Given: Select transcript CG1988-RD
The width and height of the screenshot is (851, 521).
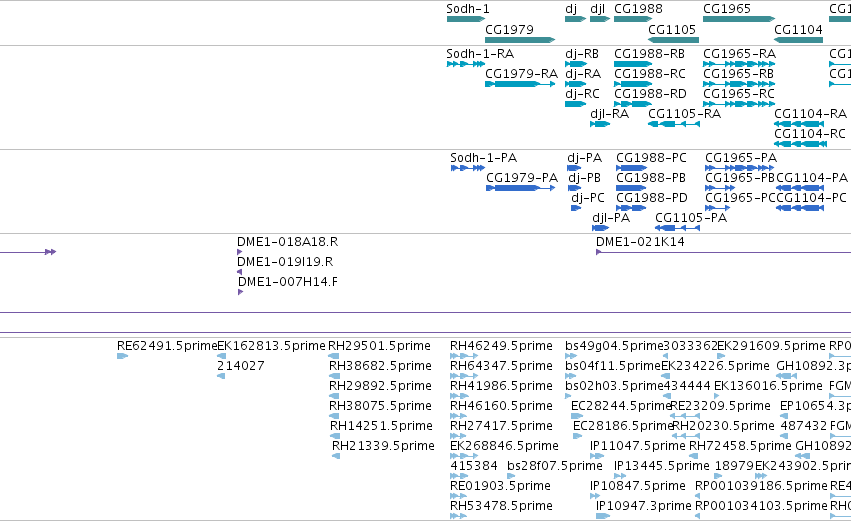Looking at the screenshot, I should 633,104.
